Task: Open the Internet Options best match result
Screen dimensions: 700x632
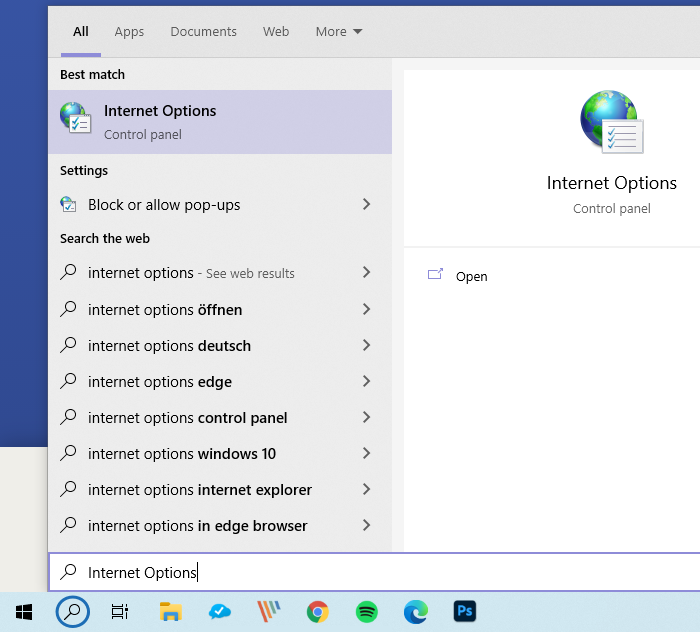Action: (x=220, y=122)
